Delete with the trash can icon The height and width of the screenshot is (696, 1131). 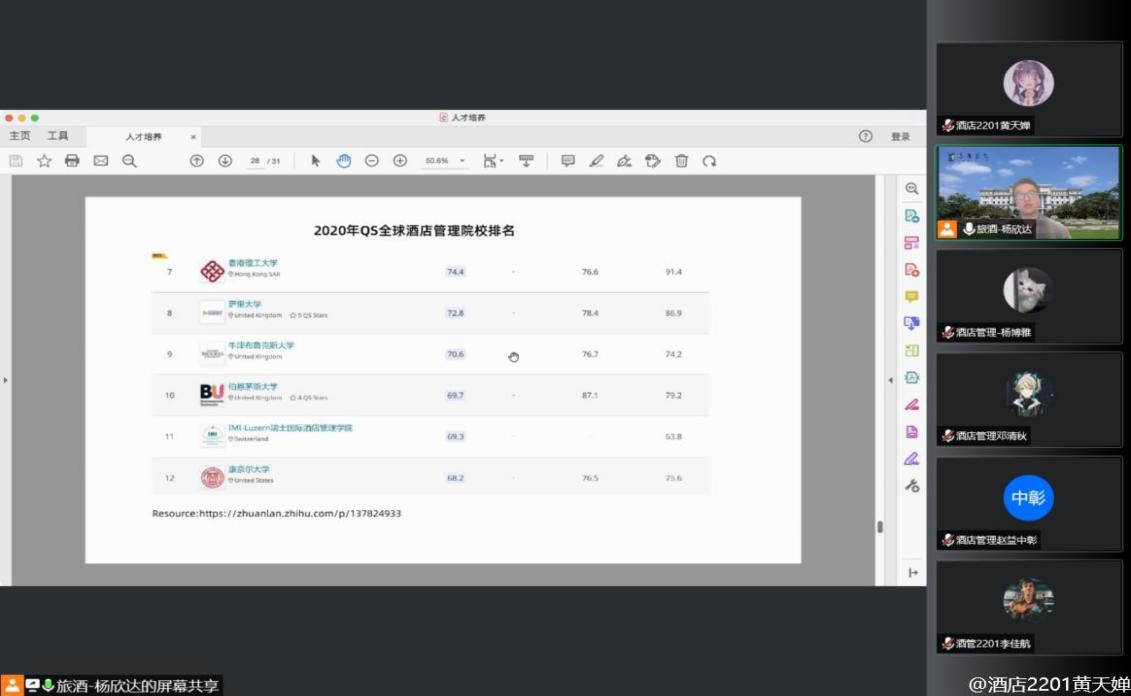681,161
